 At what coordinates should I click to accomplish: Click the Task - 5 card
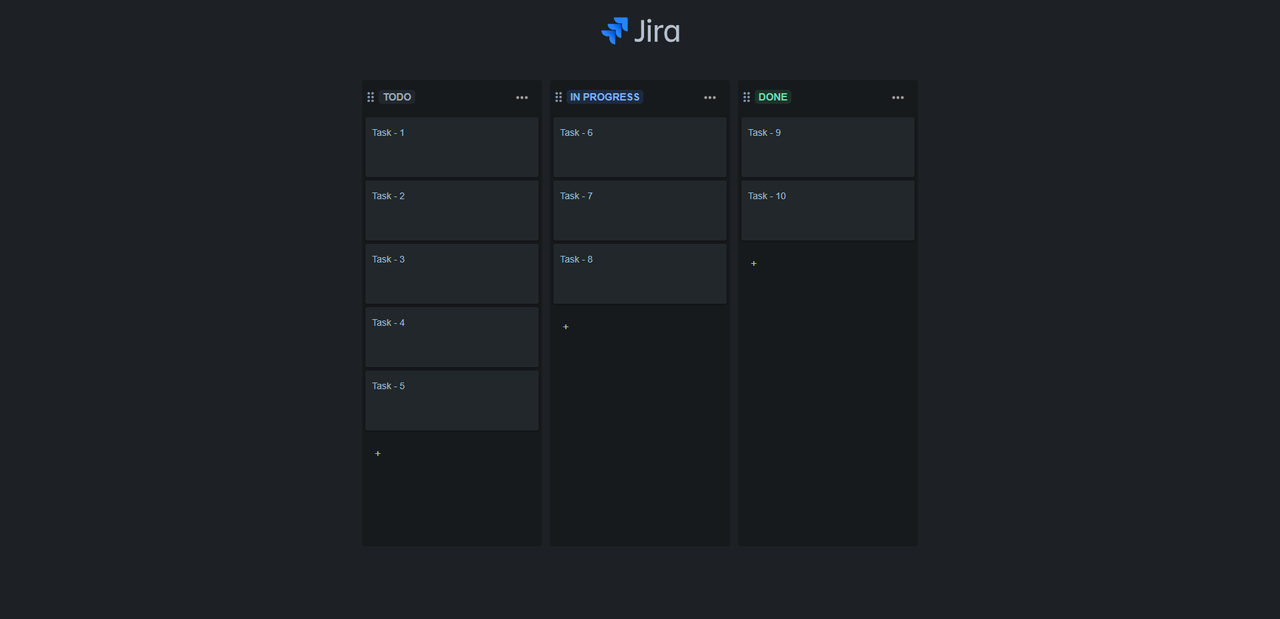pyautogui.click(x=451, y=400)
